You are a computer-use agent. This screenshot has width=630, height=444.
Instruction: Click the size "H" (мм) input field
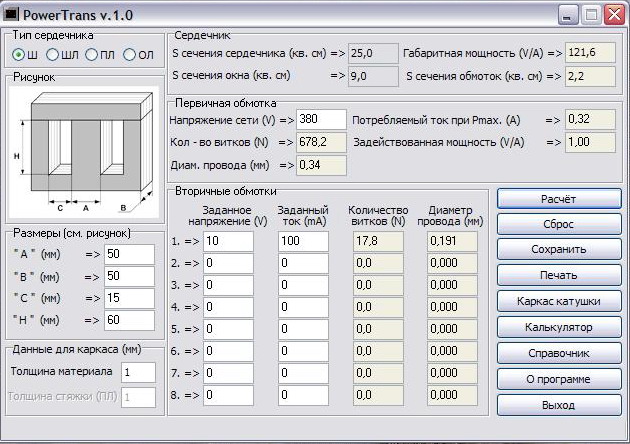click(x=129, y=320)
